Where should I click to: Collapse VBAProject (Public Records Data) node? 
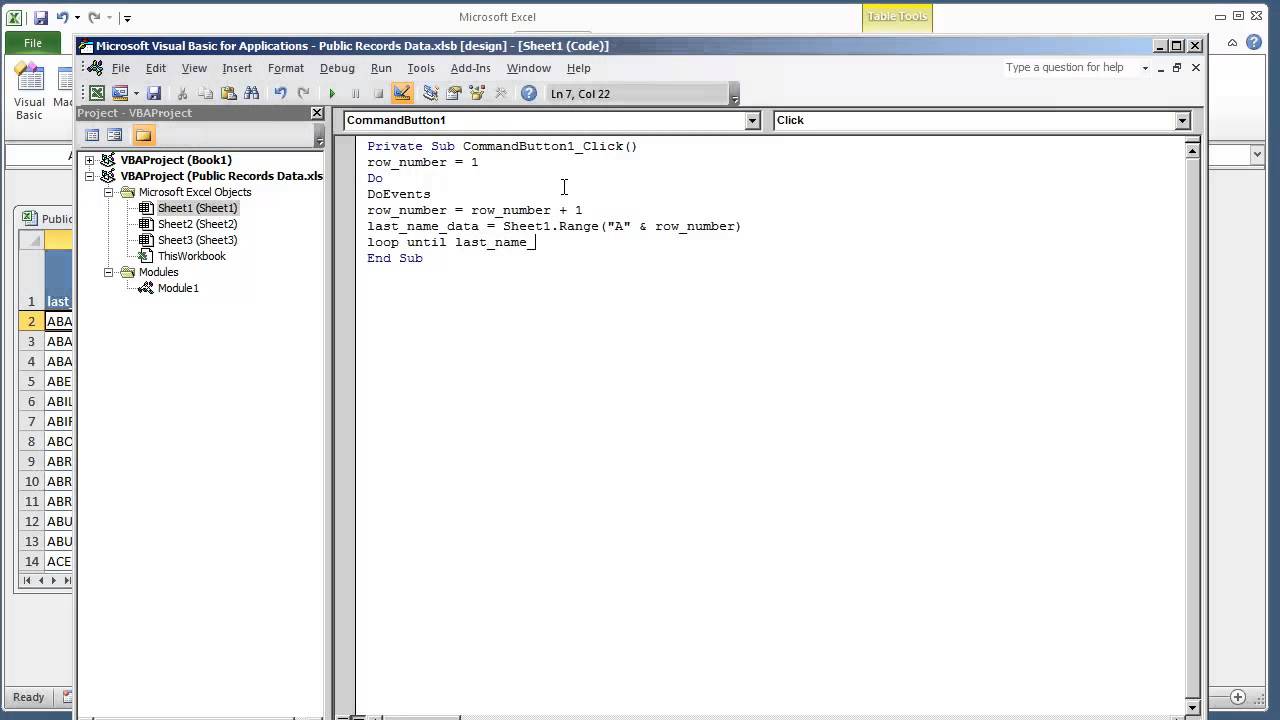(x=90, y=176)
